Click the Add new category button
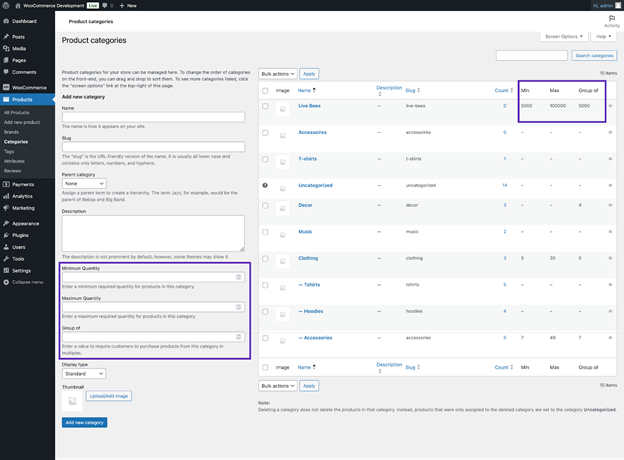Viewport: 624px width, 460px height. coord(84,422)
